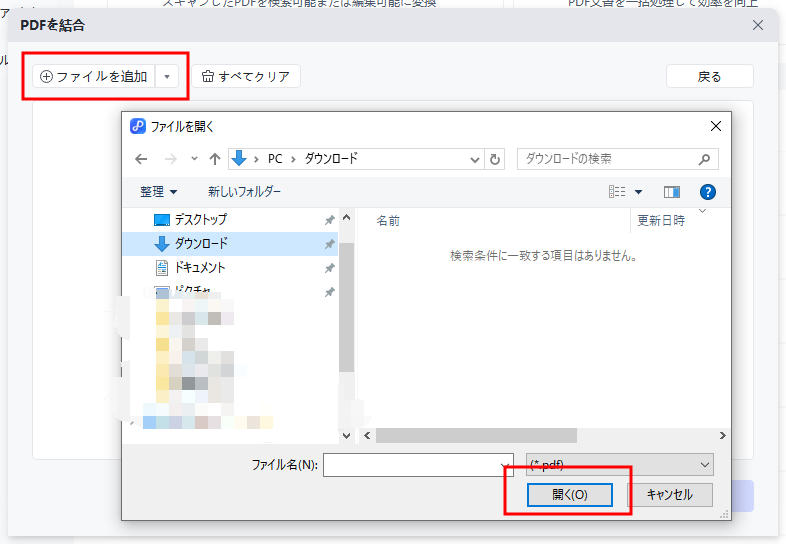This screenshot has width=786, height=544.
Task: Open help with the blue question icon
Action: pos(707,192)
